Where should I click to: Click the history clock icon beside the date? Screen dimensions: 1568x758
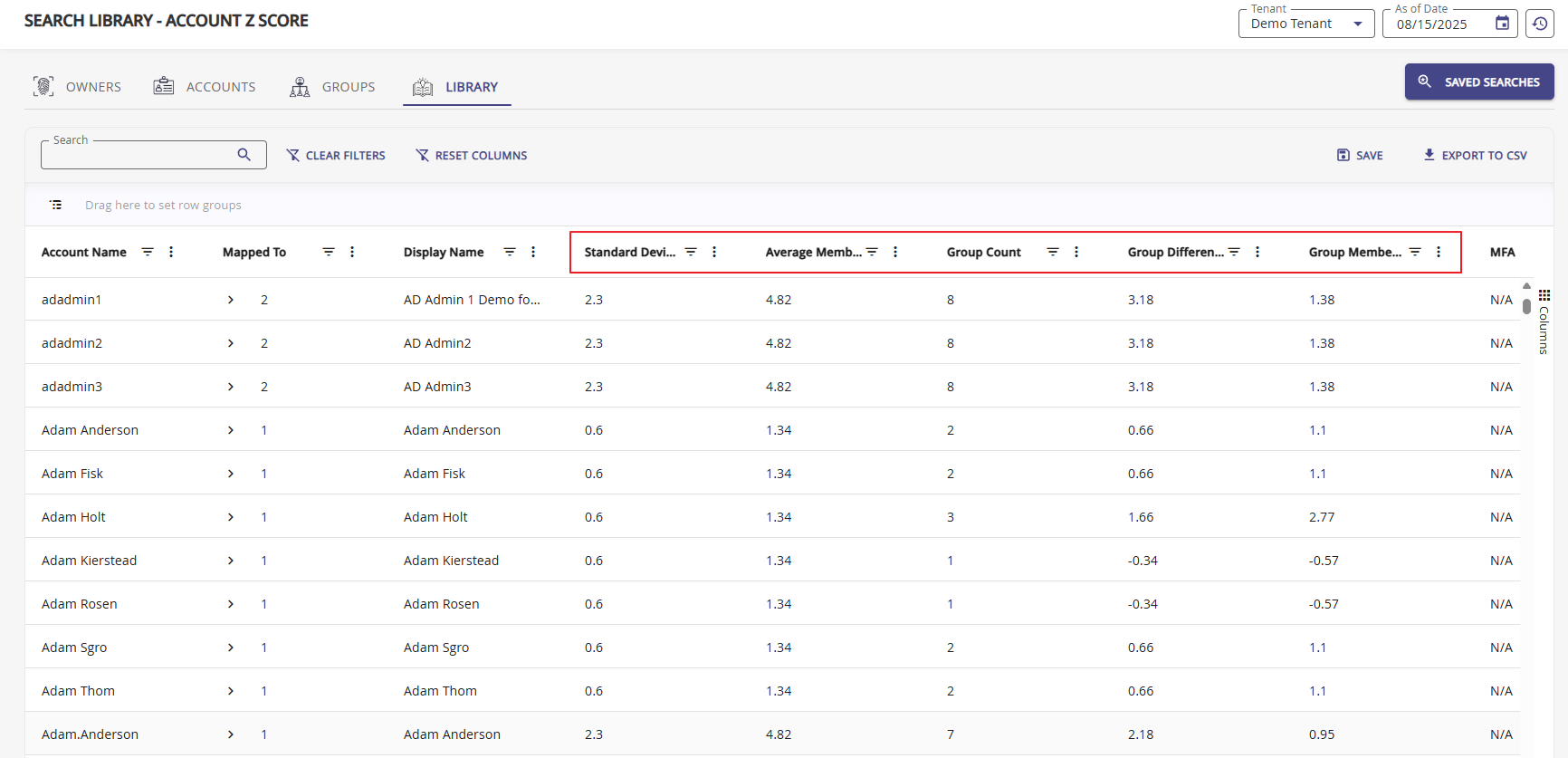(x=1540, y=24)
